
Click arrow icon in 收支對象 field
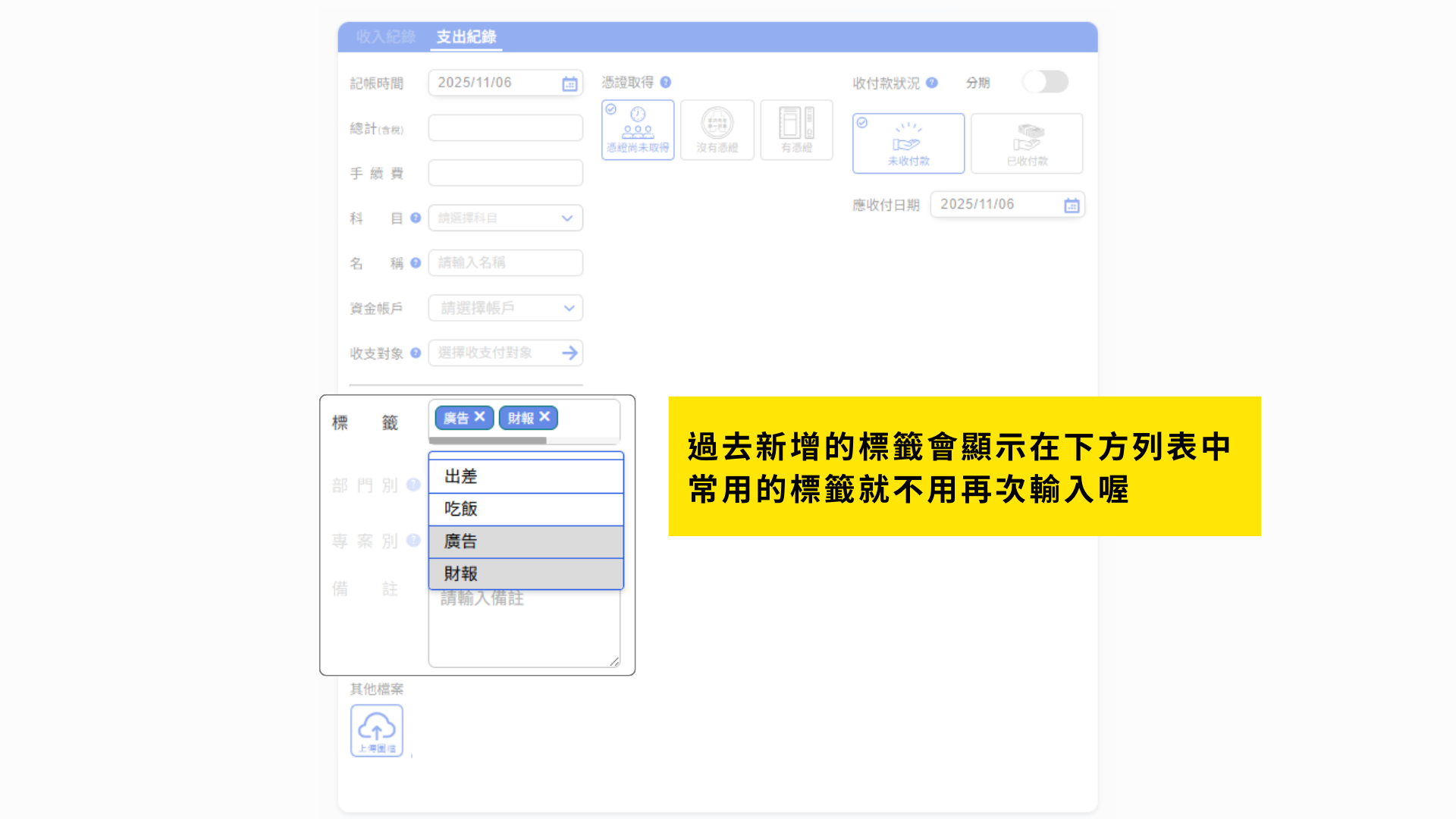click(x=570, y=353)
